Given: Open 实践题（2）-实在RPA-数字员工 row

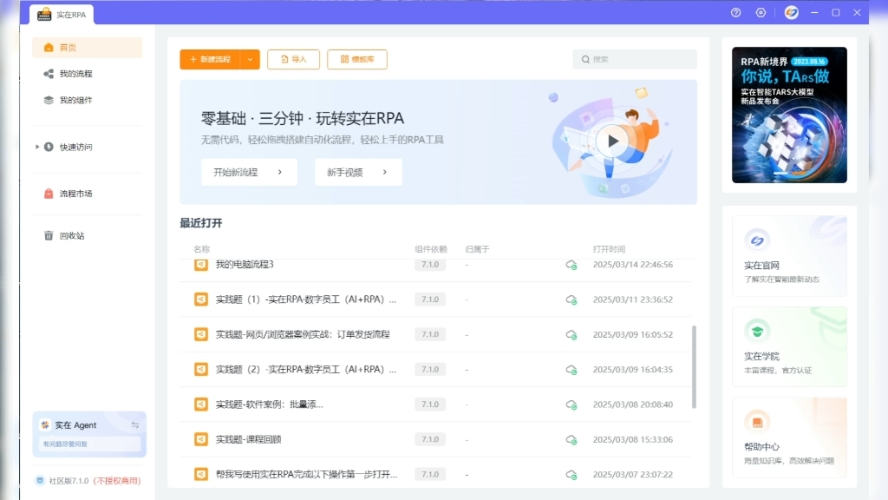Looking at the screenshot, I should click(x=435, y=369).
